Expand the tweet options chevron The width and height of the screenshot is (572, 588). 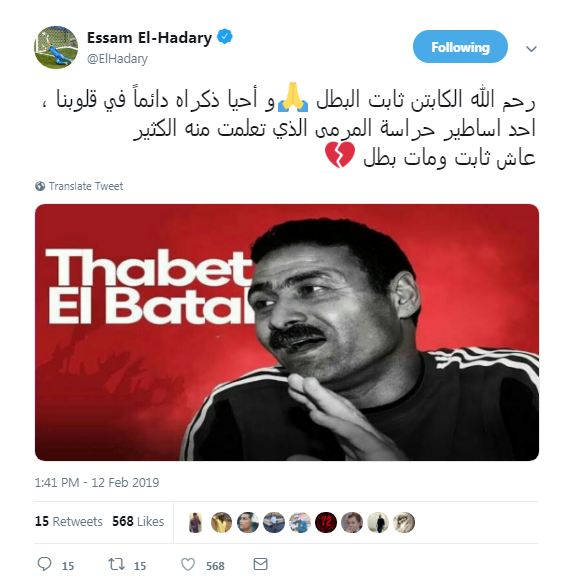pyautogui.click(x=531, y=49)
